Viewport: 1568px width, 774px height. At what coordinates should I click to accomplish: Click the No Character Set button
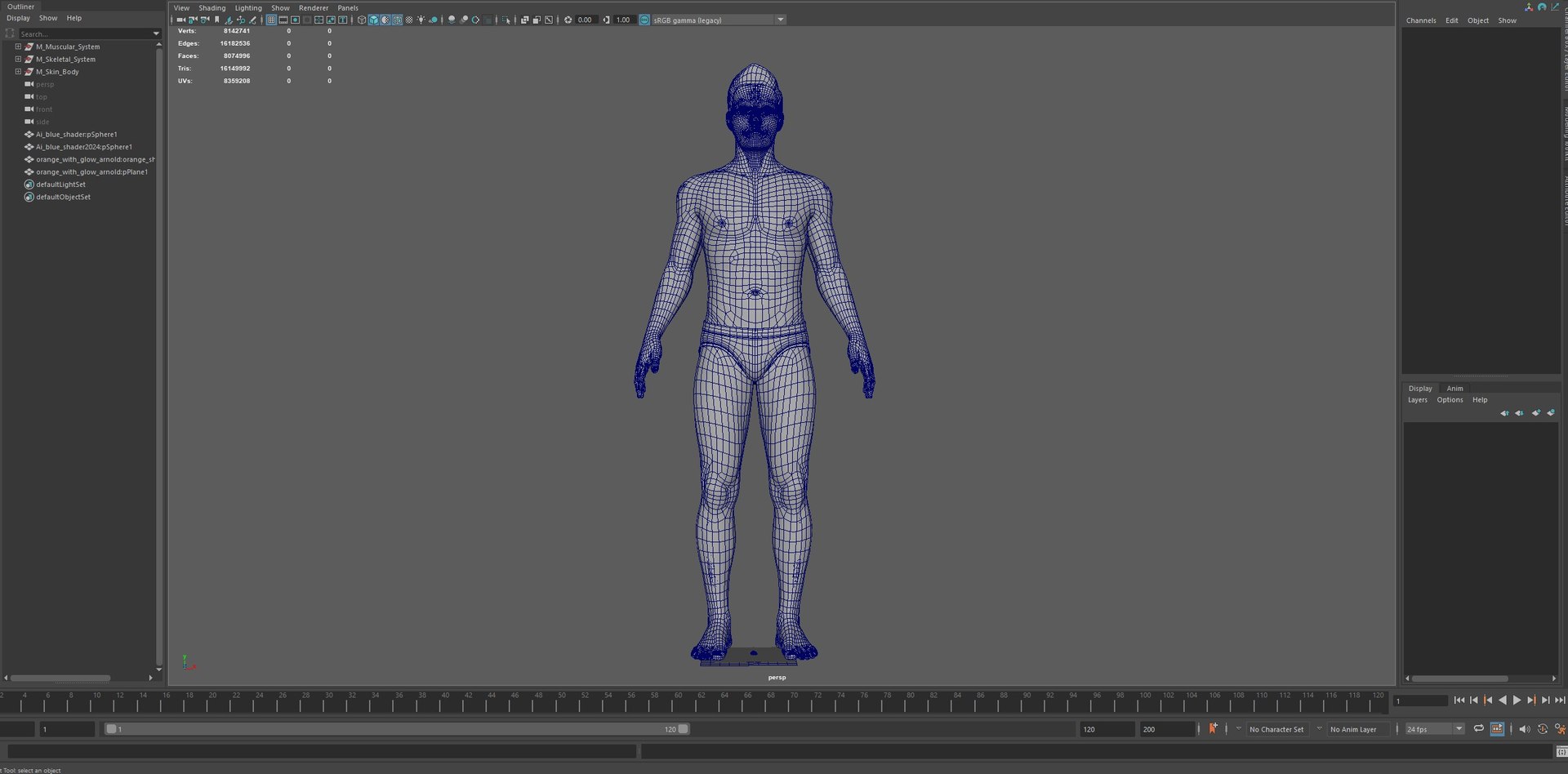click(x=1277, y=729)
